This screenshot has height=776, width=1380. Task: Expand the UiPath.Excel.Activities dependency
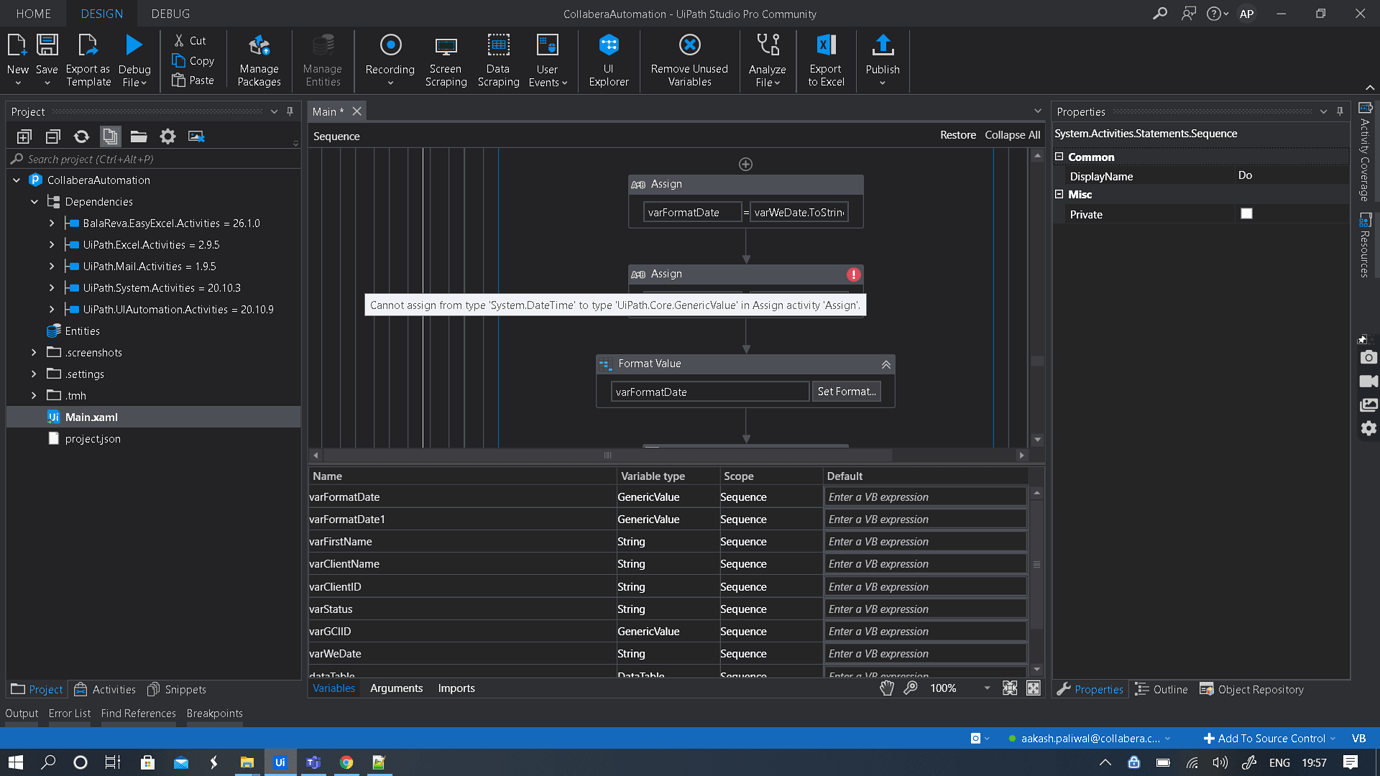(52, 245)
